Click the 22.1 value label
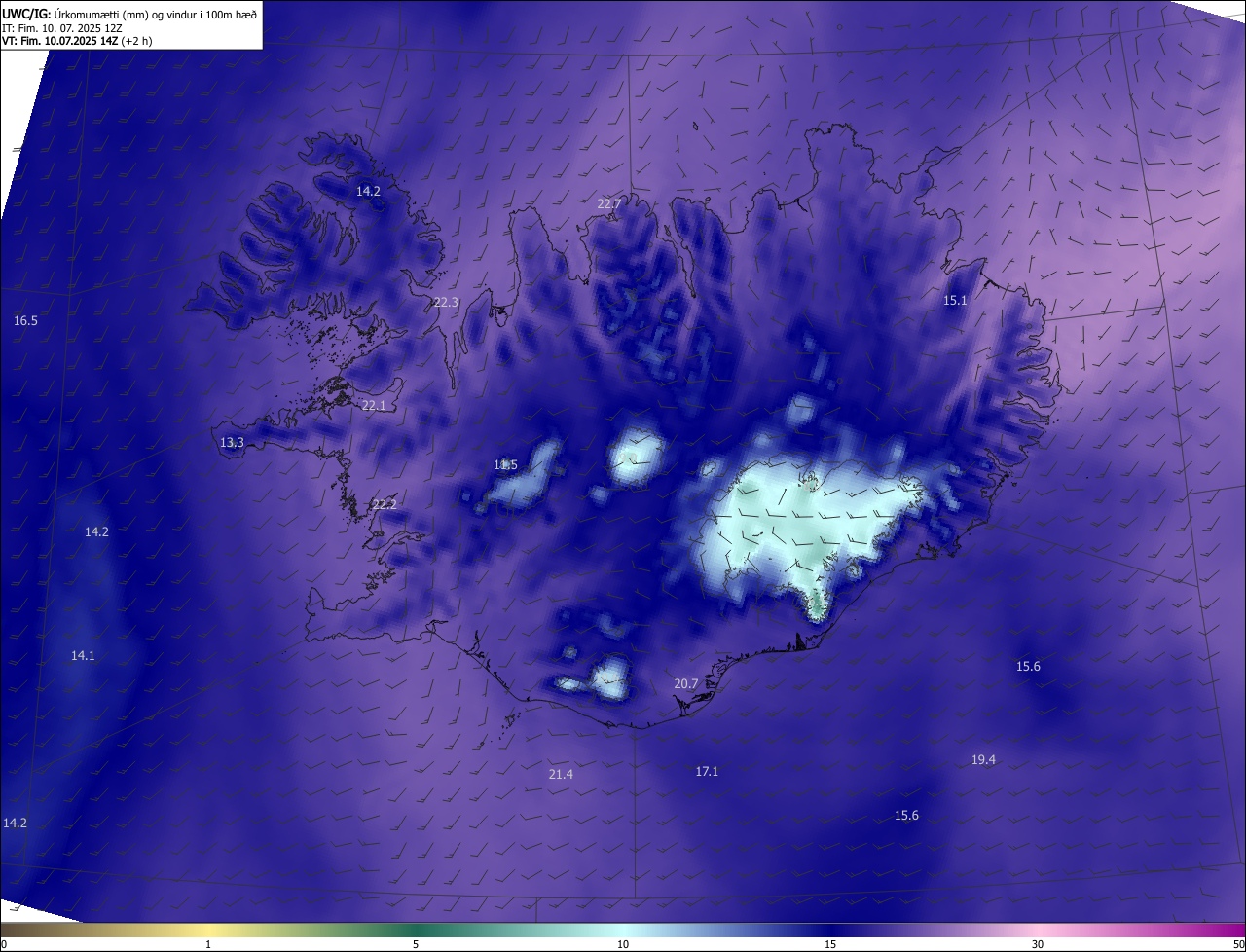 (x=374, y=405)
